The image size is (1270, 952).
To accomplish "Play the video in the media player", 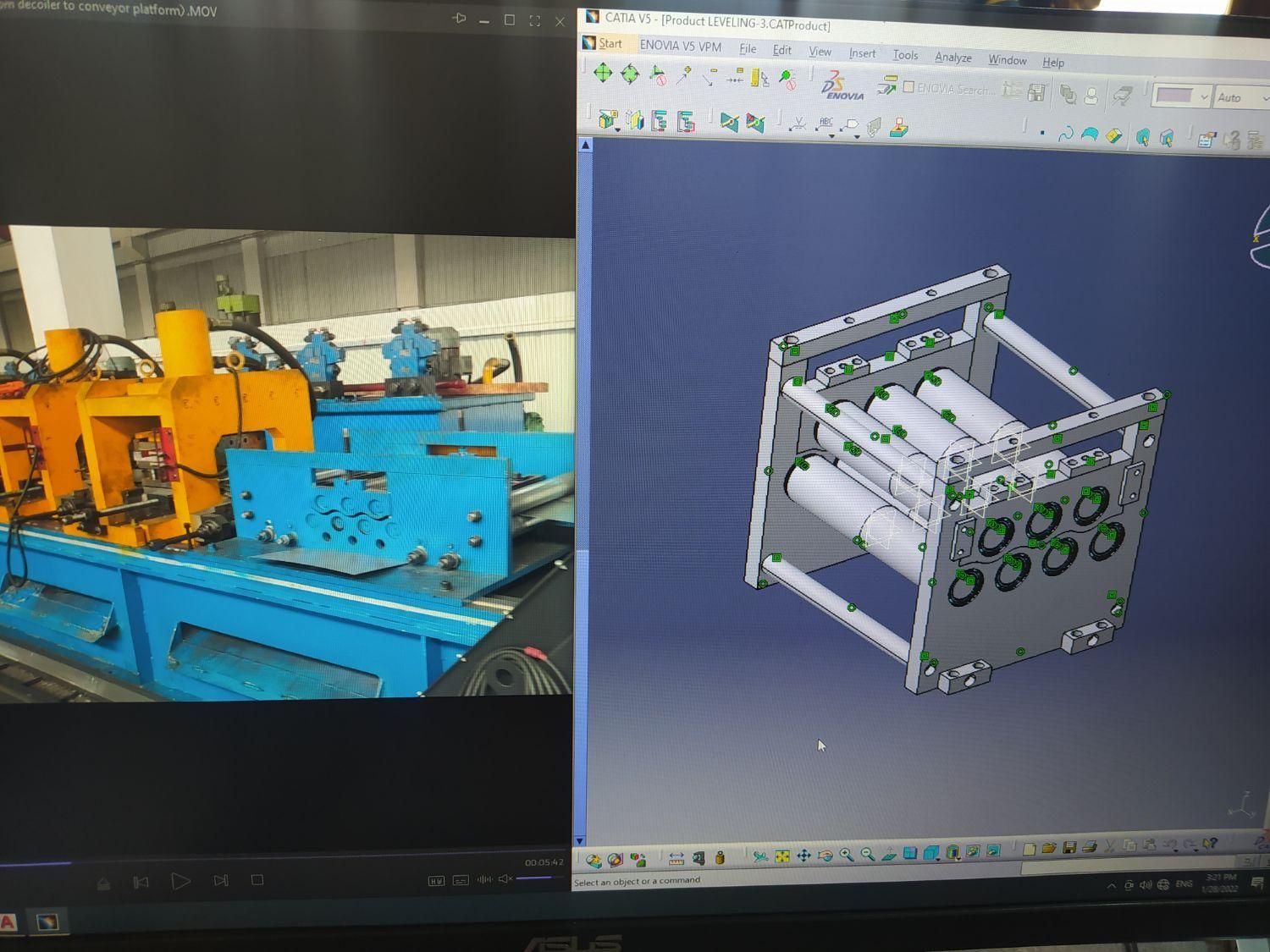I will tap(180, 880).
